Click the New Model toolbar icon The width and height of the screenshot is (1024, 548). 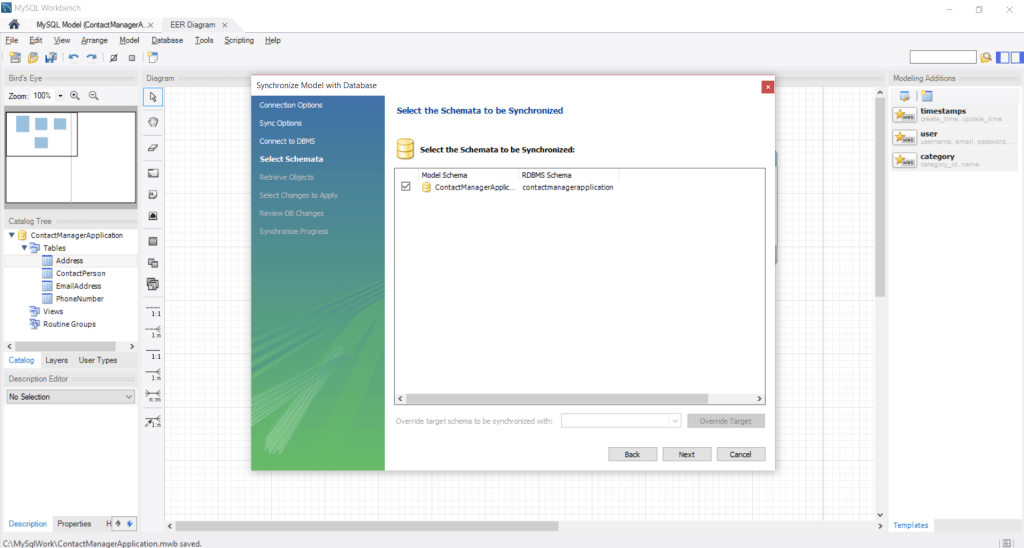[x=15, y=57]
